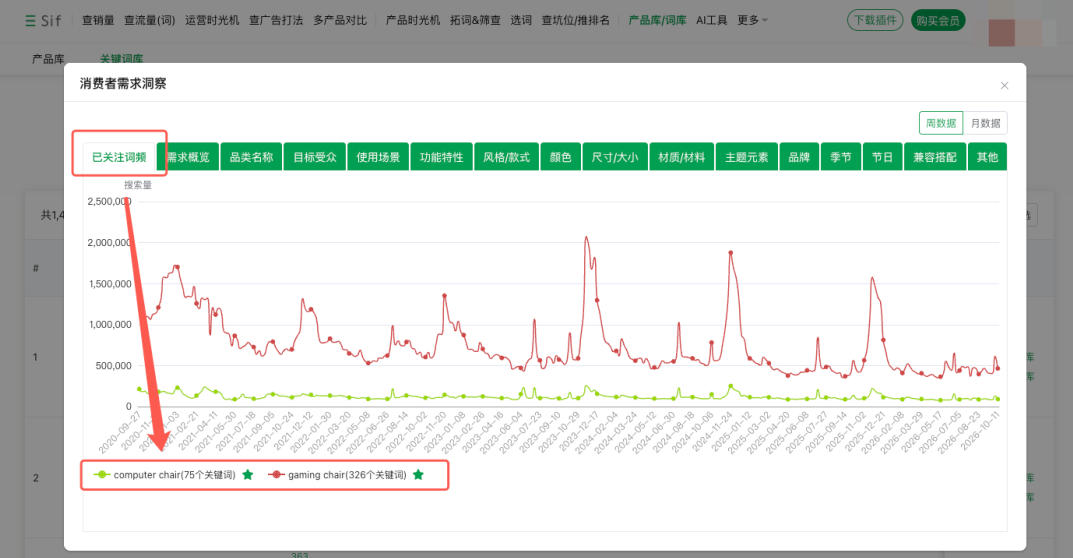Select the 兼容搭配 tab
Viewport: 1073px width, 558px height.
click(934, 157)
